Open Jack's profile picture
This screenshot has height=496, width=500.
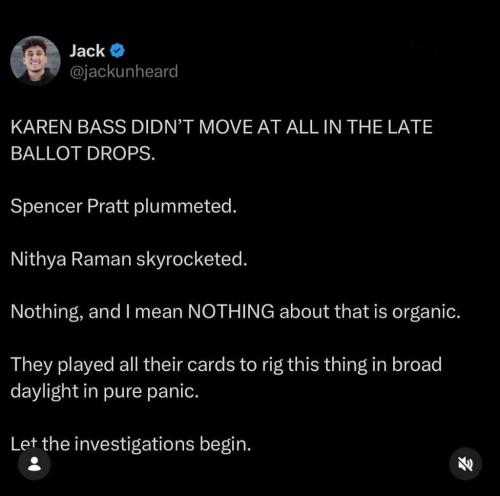pos(35,60)
